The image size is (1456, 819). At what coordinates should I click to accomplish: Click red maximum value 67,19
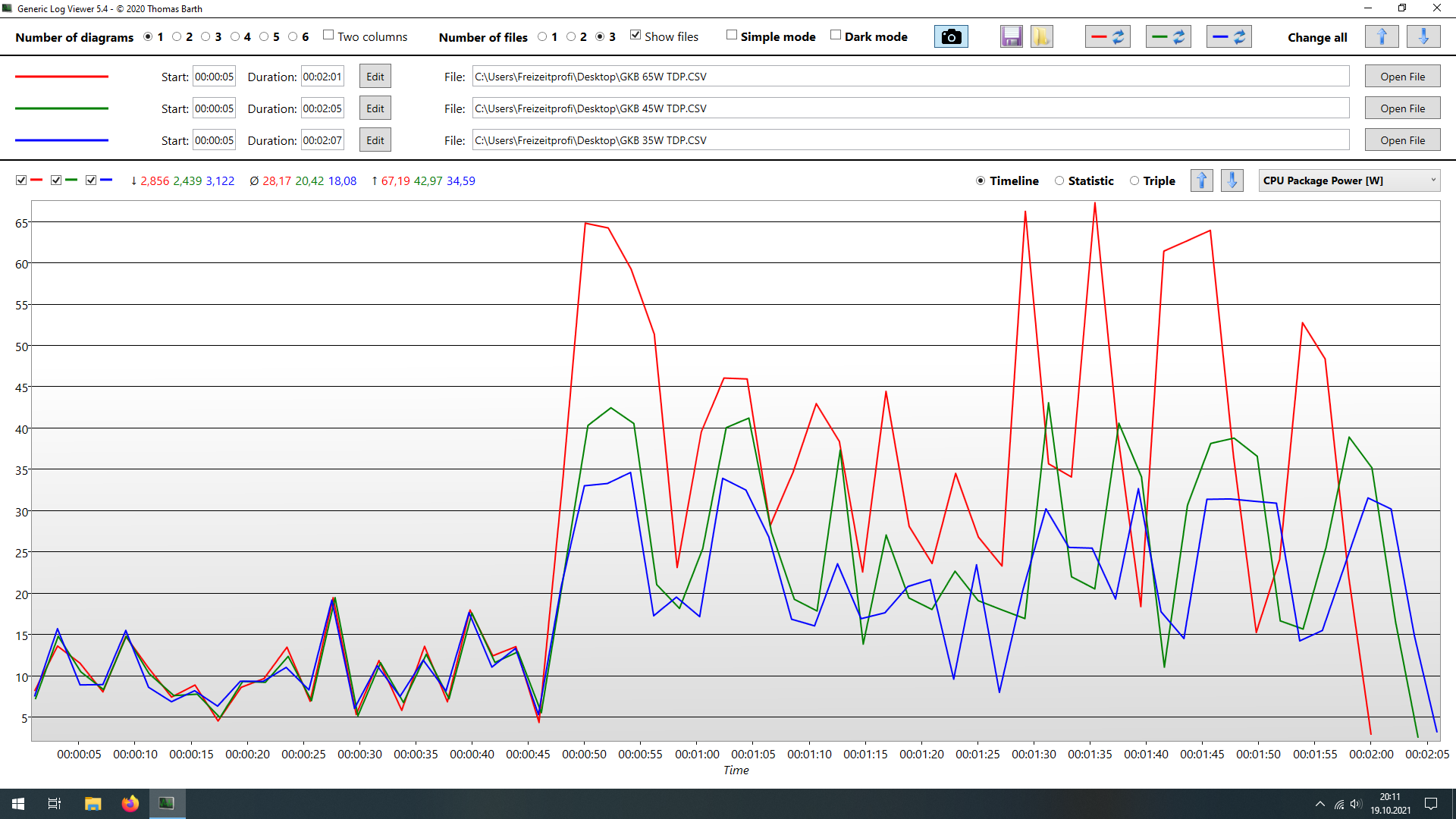[x=395, y=180]
